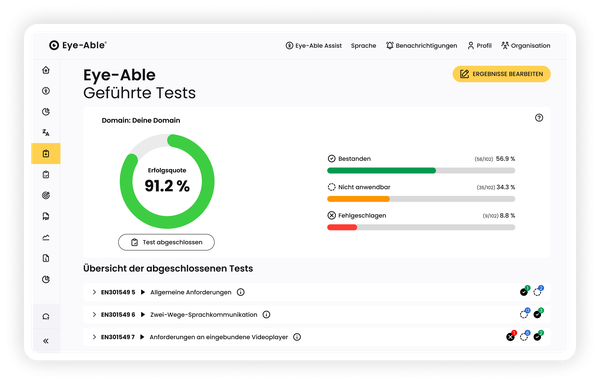600x383 pixels.
Task: Click the accessibility person icon in the sidebar
Action: click(46, 91)
